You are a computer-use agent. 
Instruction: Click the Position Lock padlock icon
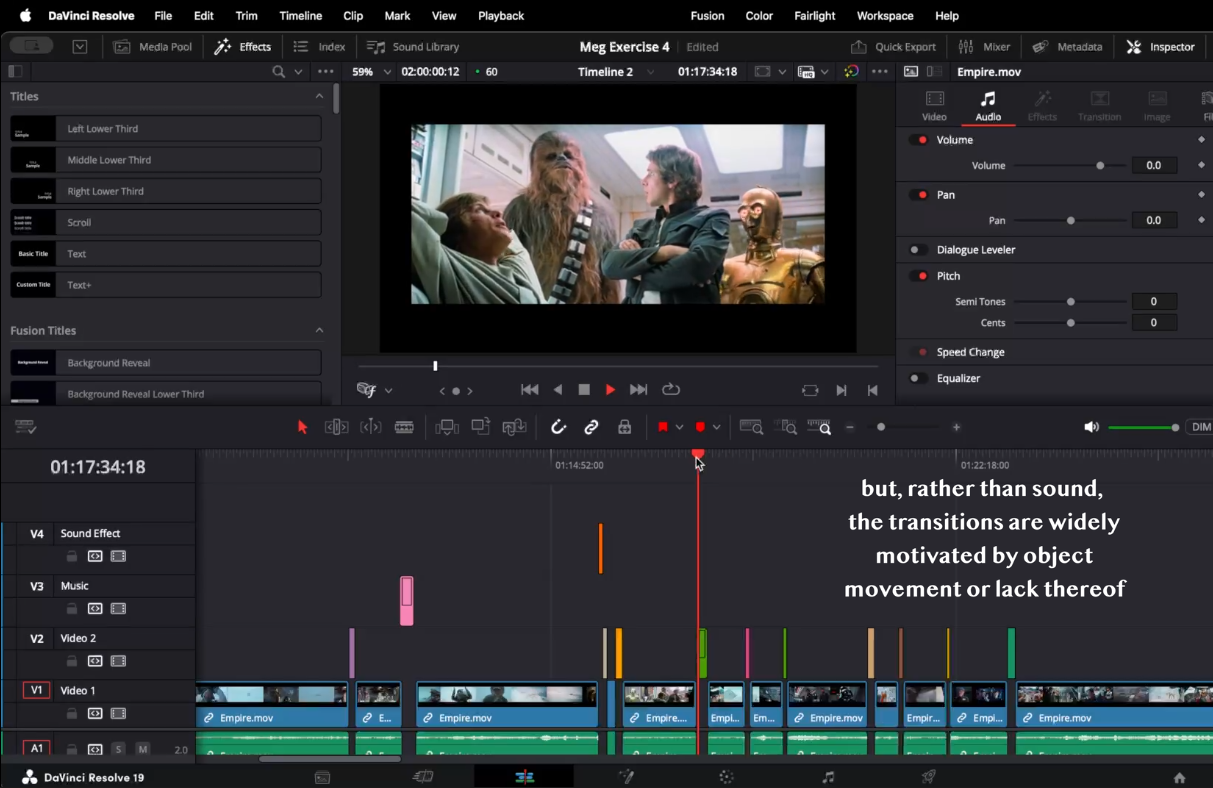coord(625,427)
